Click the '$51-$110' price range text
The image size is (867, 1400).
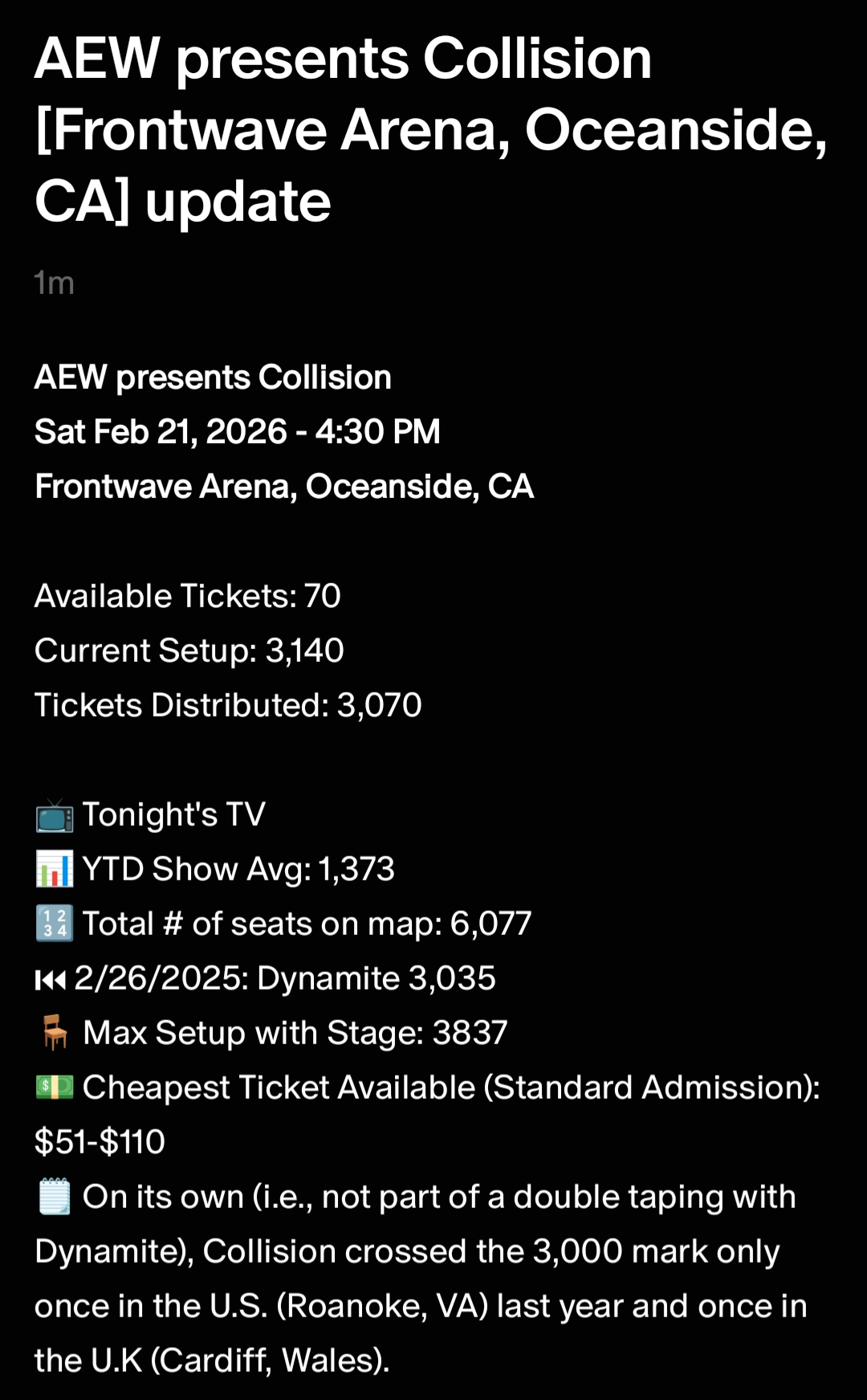(x=100, y=1142)
